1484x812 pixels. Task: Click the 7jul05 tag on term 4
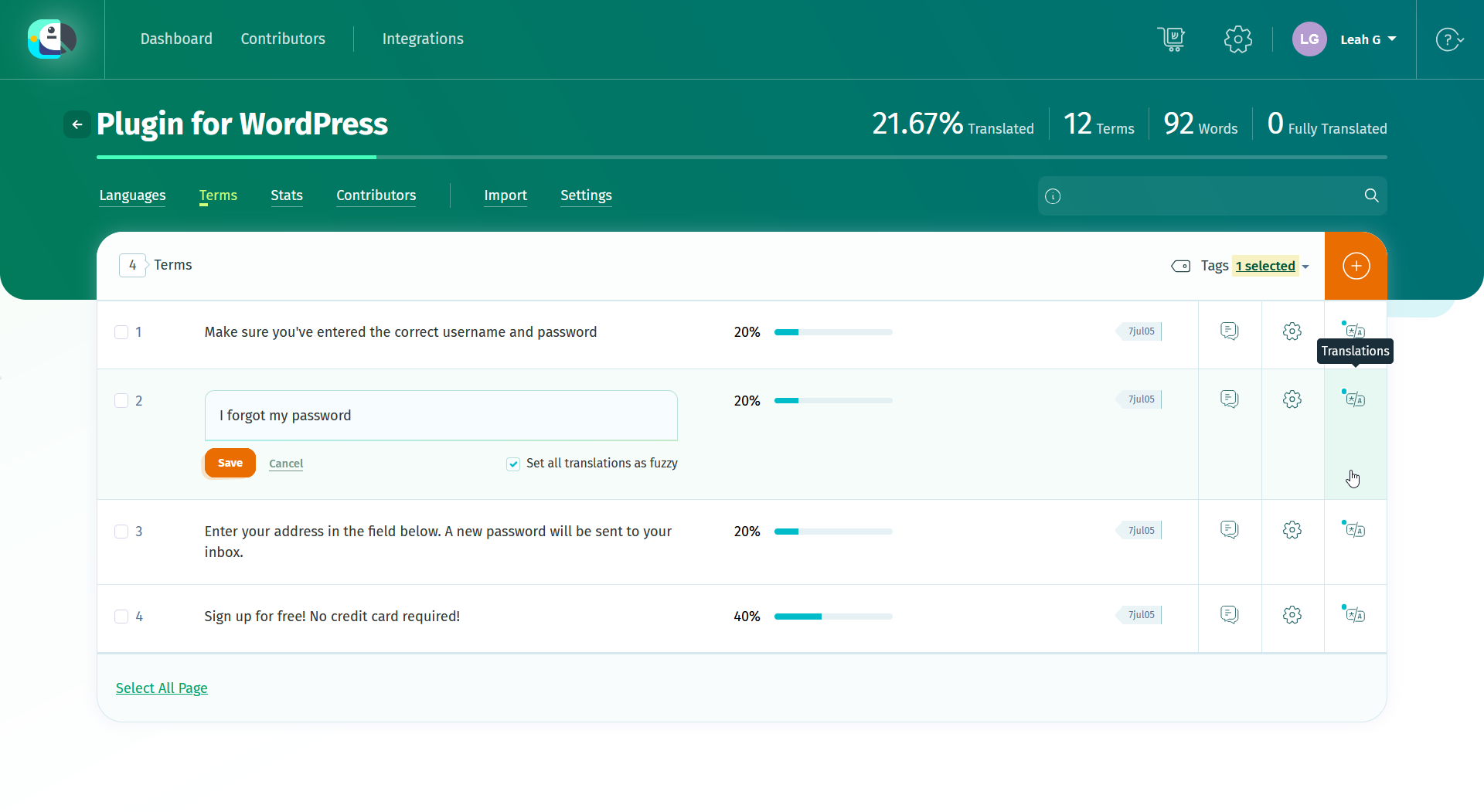[1139, 615]
